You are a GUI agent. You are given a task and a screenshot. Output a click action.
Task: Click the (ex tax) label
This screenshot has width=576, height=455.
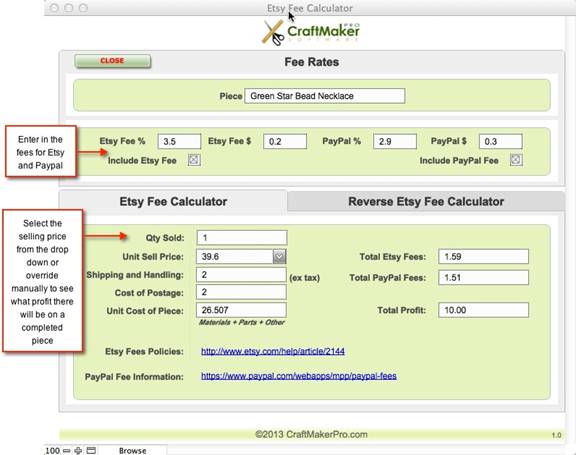click(305, 278)
